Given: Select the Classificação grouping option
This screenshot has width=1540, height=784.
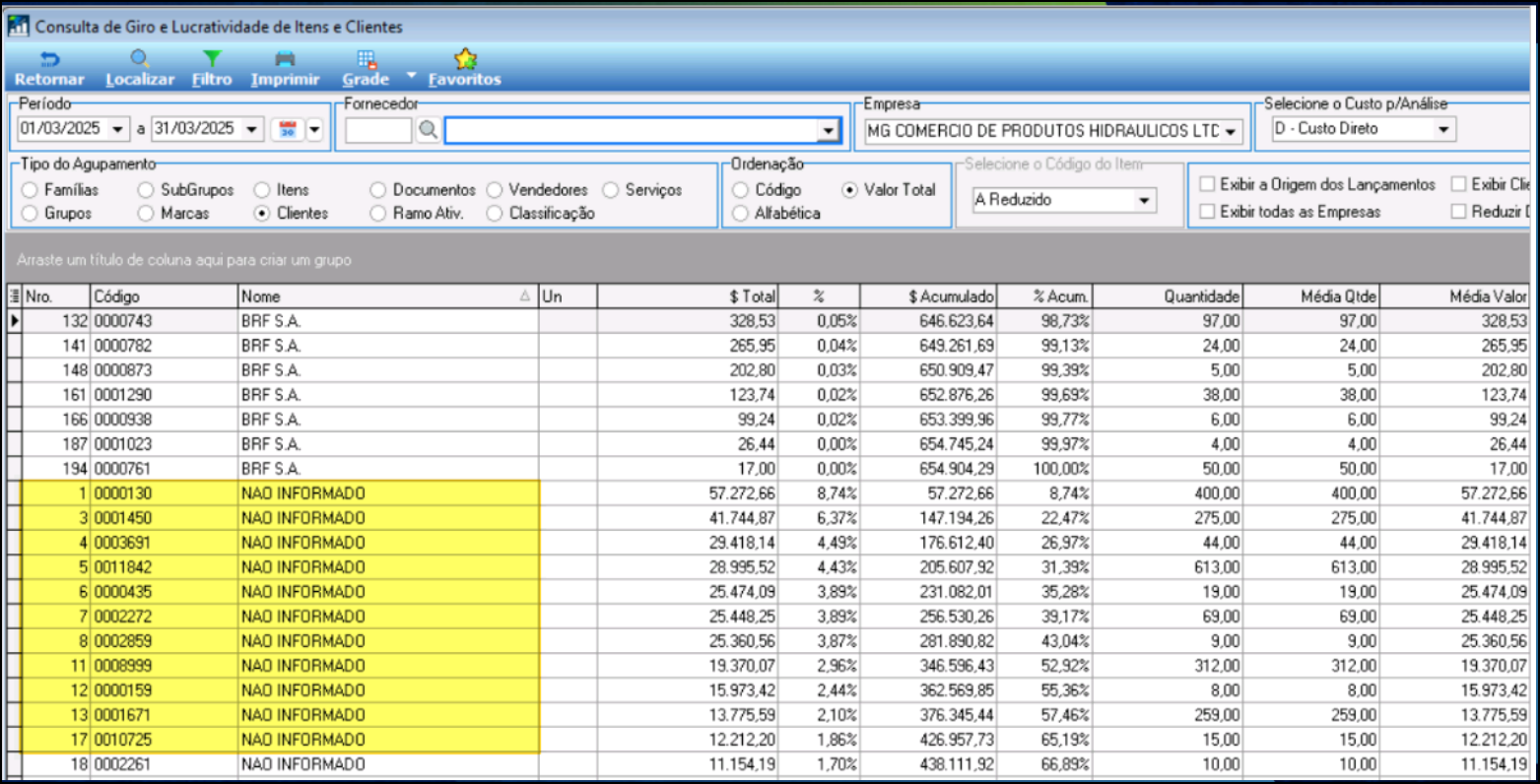Looking at the screenshot, I should (541, 213).
